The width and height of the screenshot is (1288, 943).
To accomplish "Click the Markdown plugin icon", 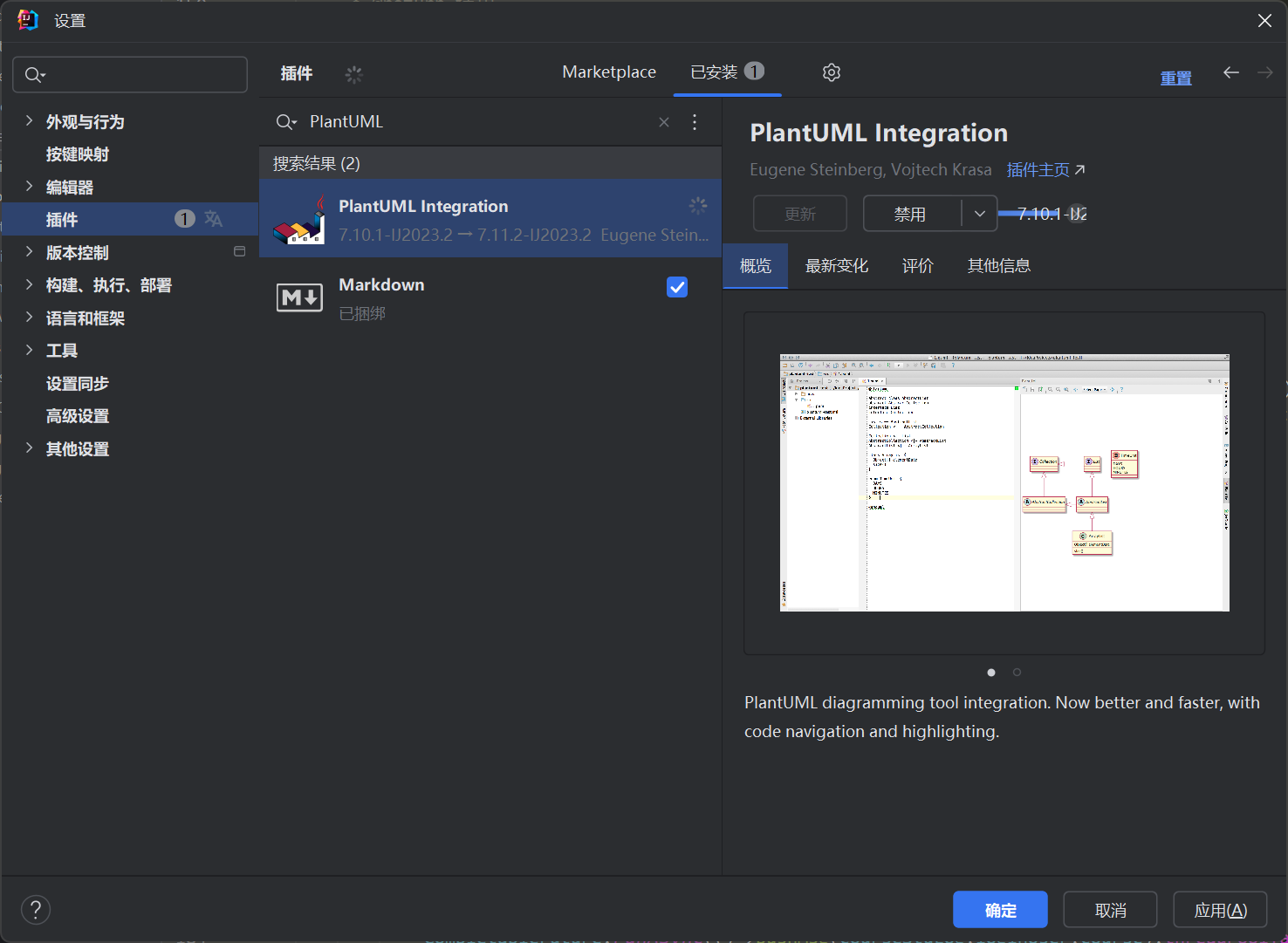I will point(299,297).
